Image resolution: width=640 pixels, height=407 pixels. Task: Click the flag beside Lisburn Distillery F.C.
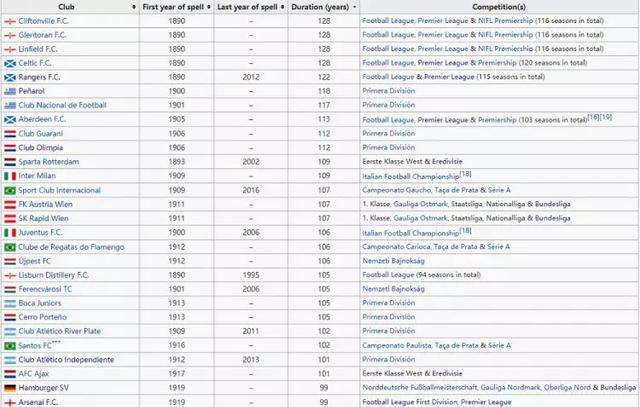point(10,276)
